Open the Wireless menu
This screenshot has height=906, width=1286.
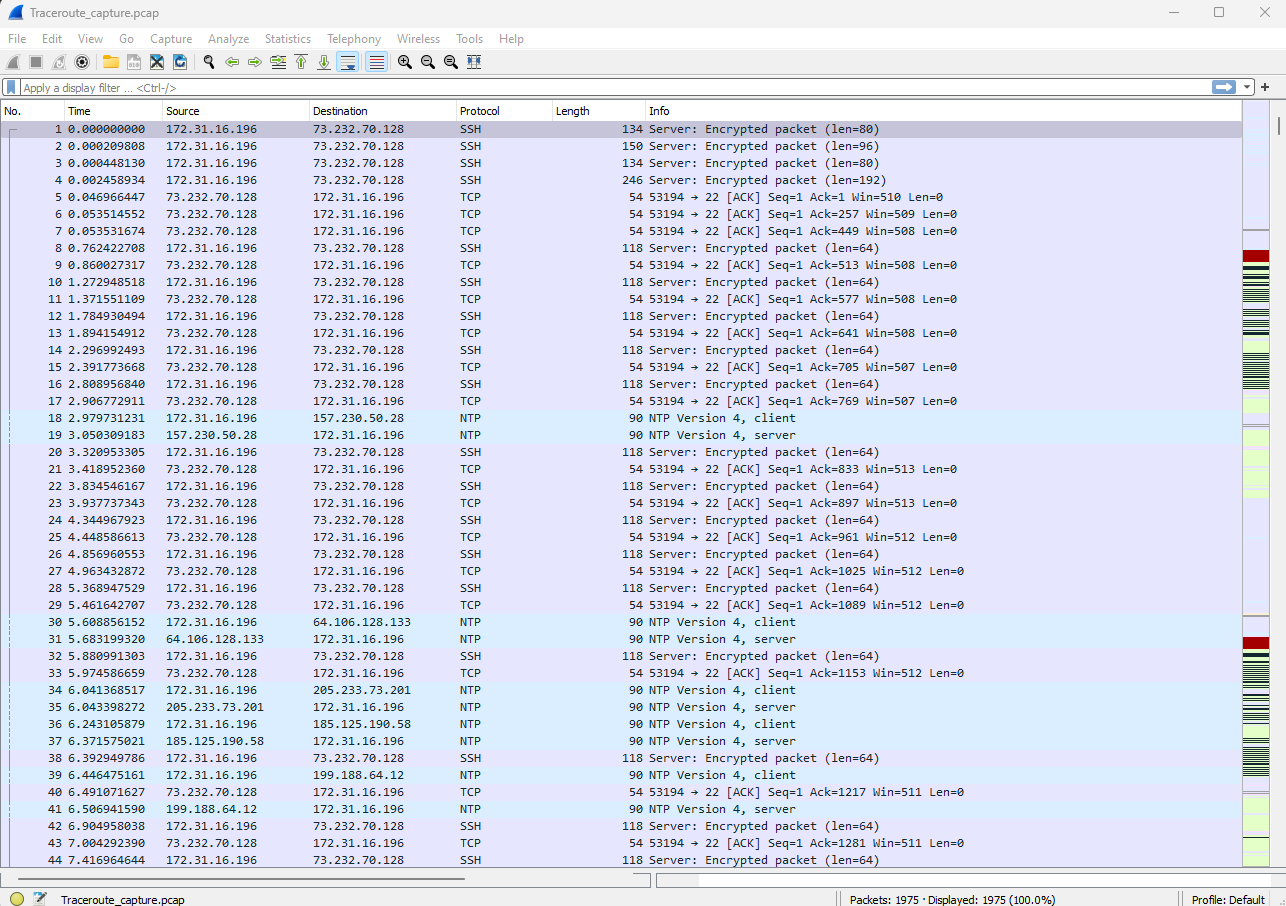[x=418, y=39]
